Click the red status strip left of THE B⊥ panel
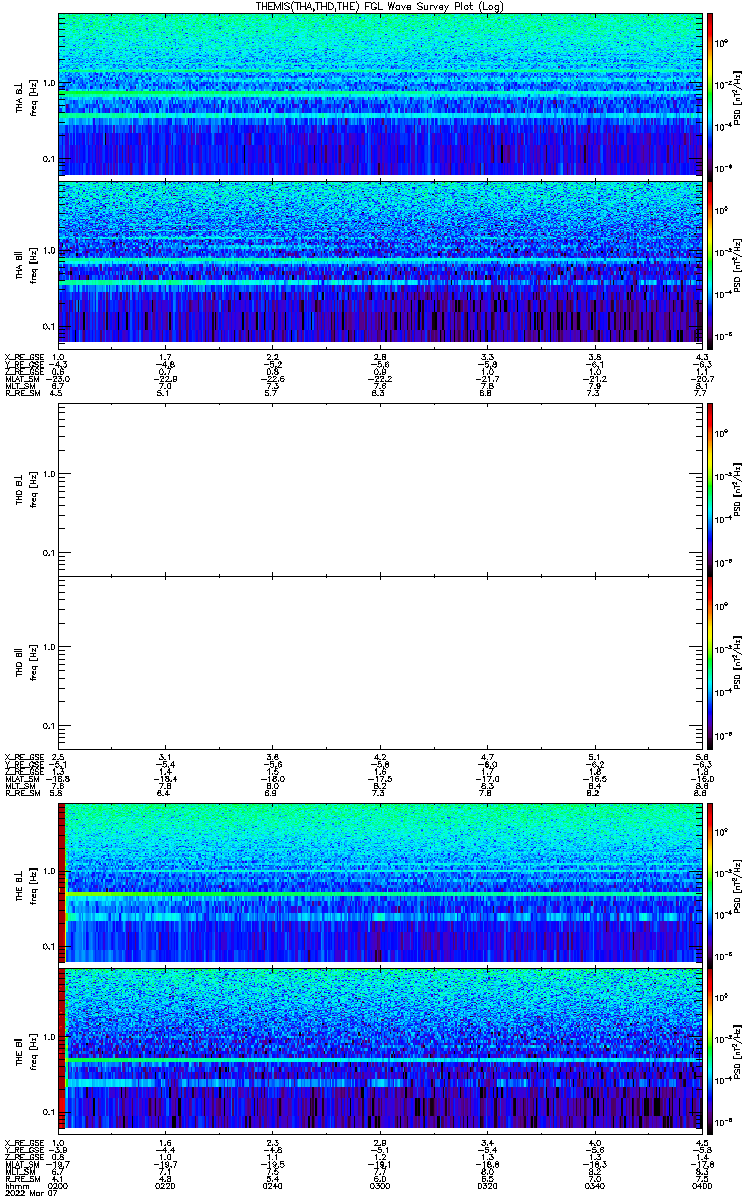 [62, 883]
